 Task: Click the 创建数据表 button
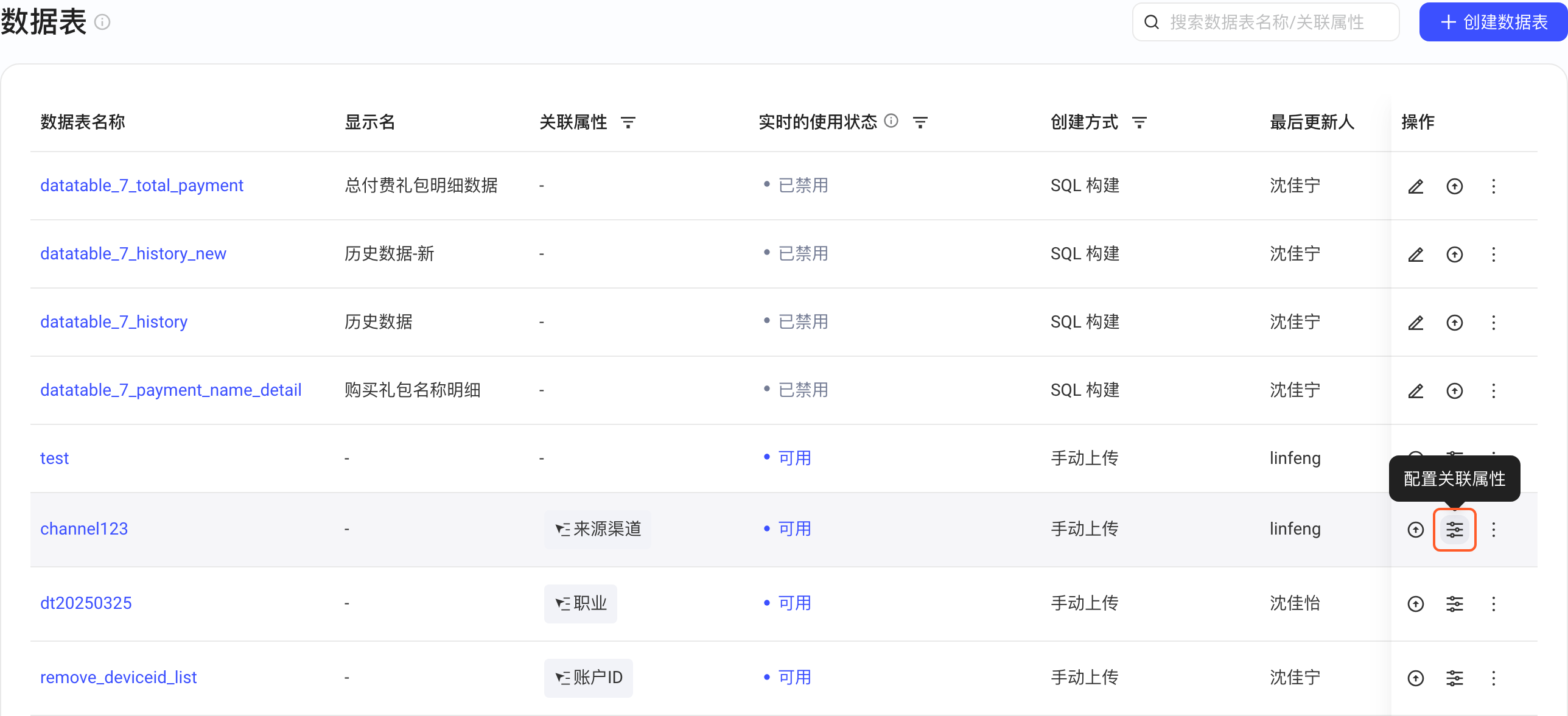tap(1493, 23)
